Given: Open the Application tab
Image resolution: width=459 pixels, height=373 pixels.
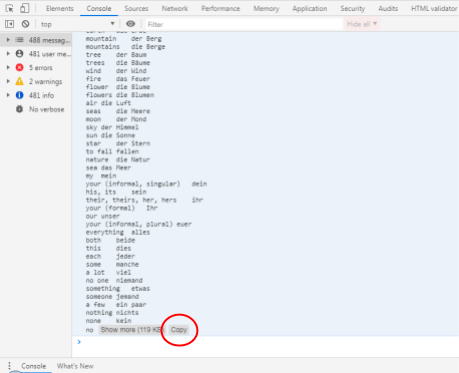Looking at the screenshot, I should pyautogui.click(x=310, y=9).
